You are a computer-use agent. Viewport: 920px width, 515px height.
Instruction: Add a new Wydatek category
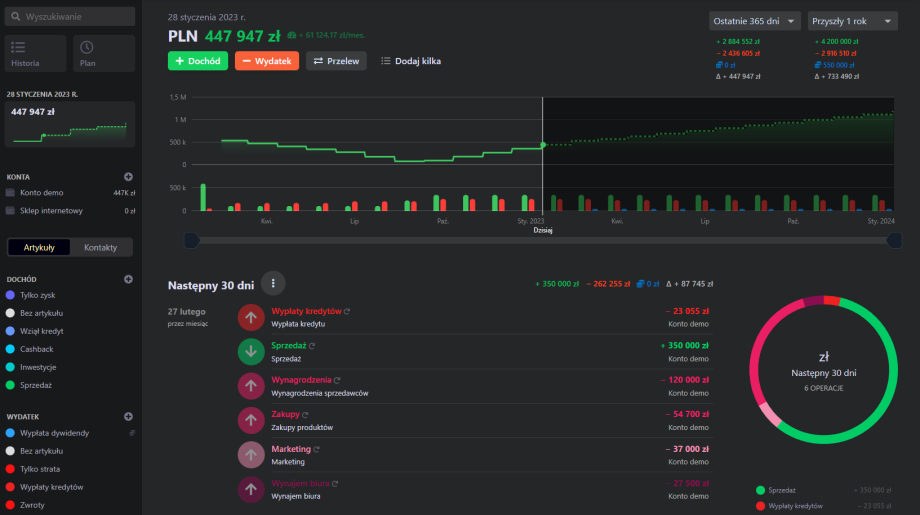128,416
